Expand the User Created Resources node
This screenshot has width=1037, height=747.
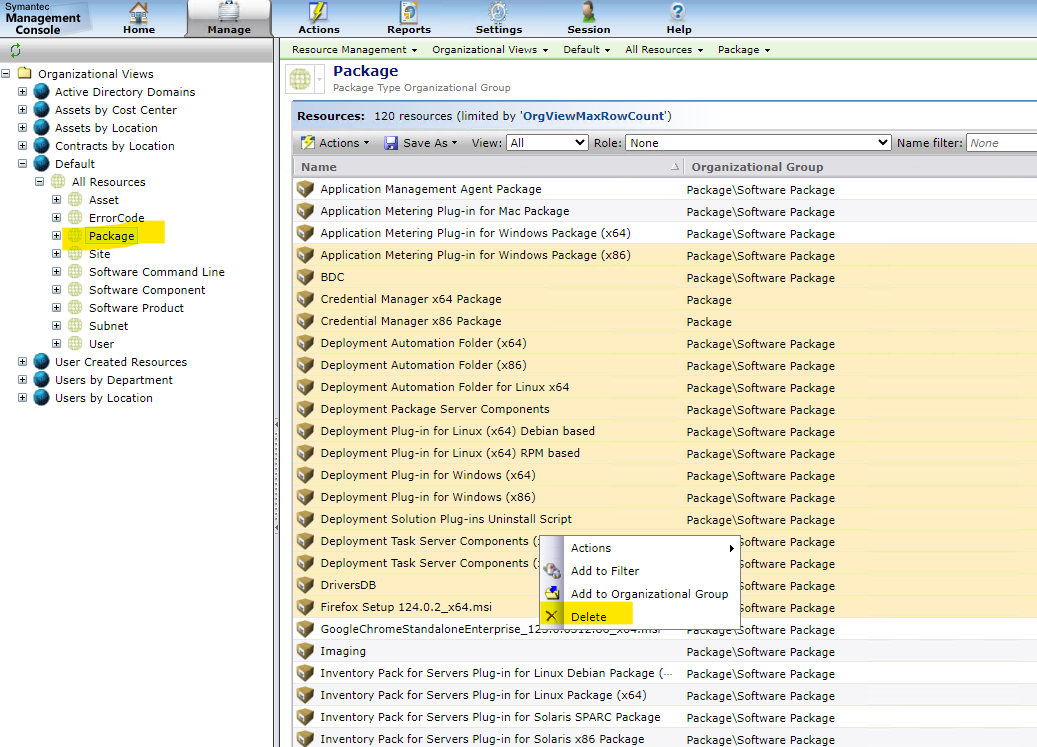(x=22, y=362)
